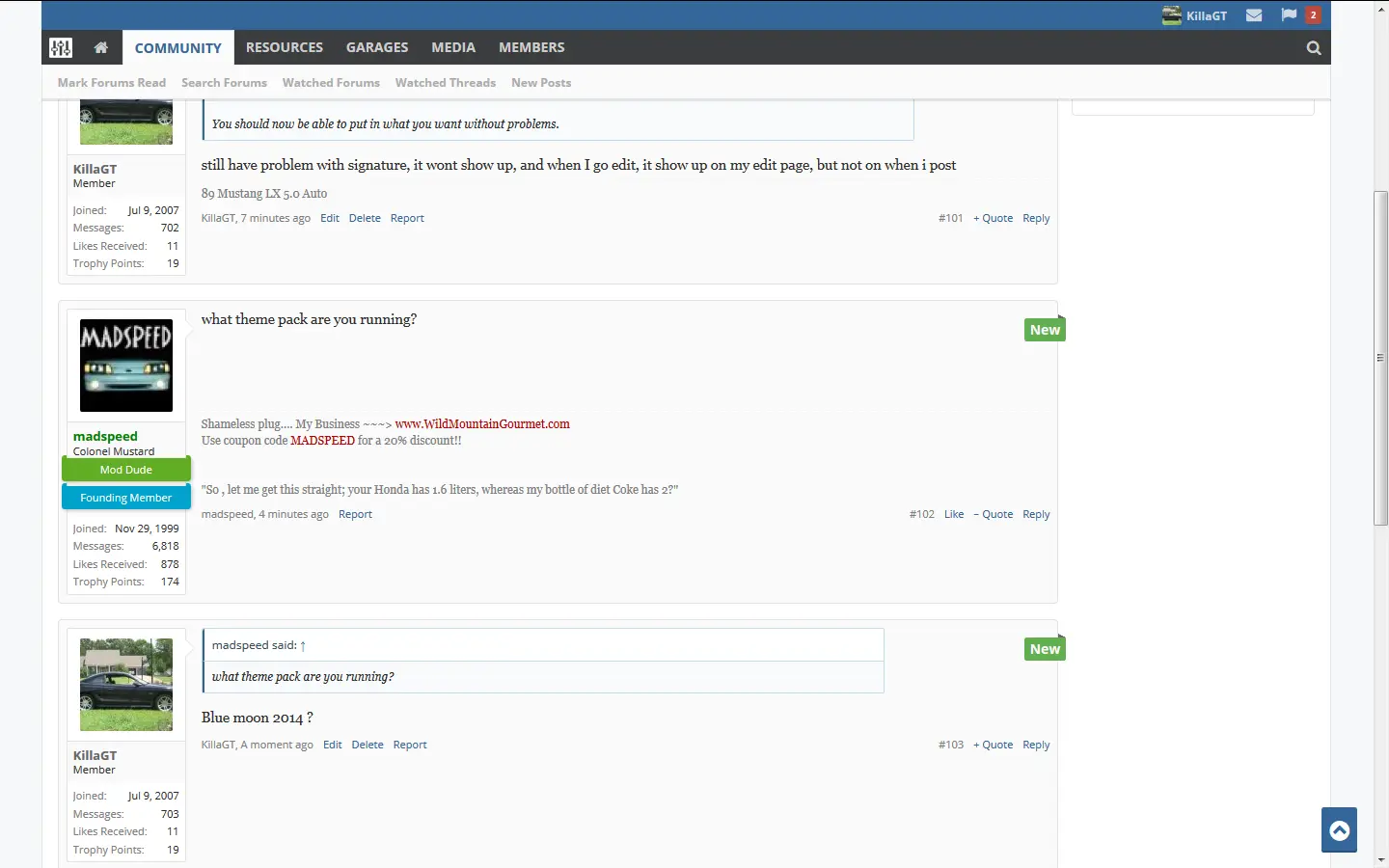
Task: Add post #103 to multi-quote
Action: (993, 745)
